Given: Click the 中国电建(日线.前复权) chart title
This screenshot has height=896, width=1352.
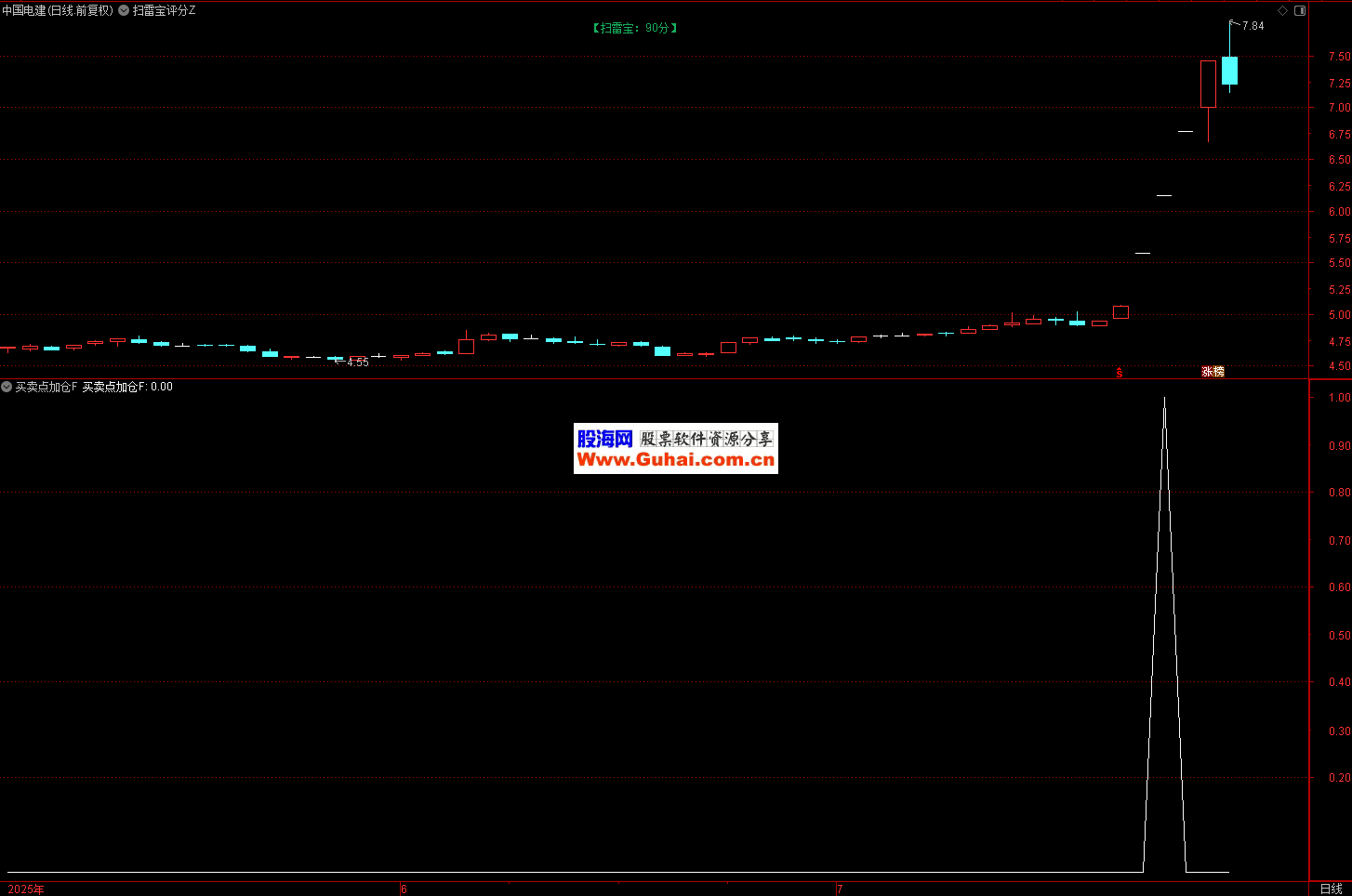Looking at the screenshot, I should pos(58,10).
